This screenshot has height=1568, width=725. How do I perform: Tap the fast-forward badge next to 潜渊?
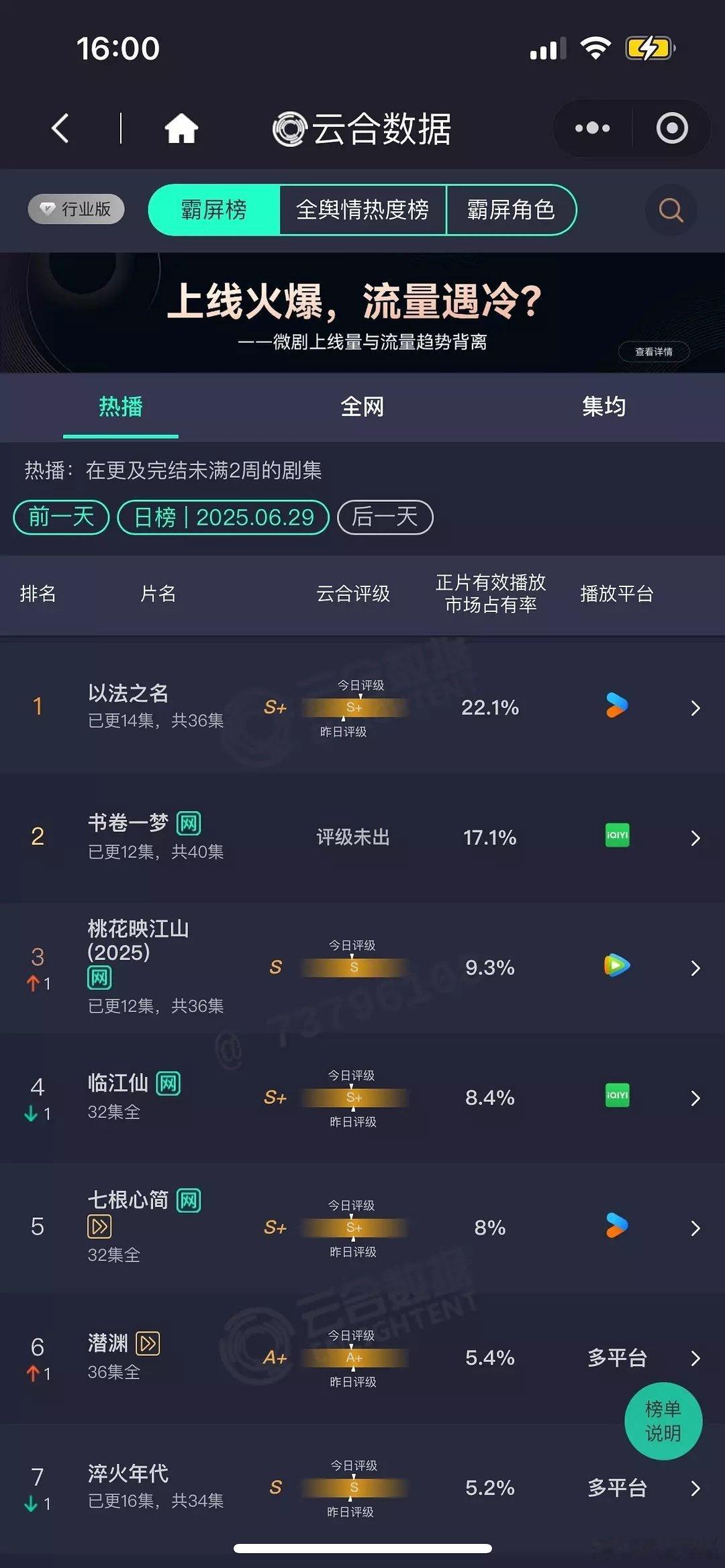[x=148, y=1343]
